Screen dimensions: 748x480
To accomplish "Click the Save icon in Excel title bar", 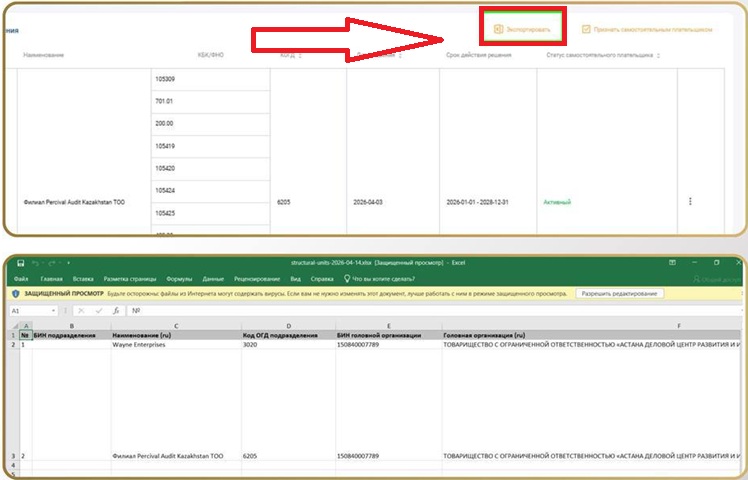I will 19,263.
